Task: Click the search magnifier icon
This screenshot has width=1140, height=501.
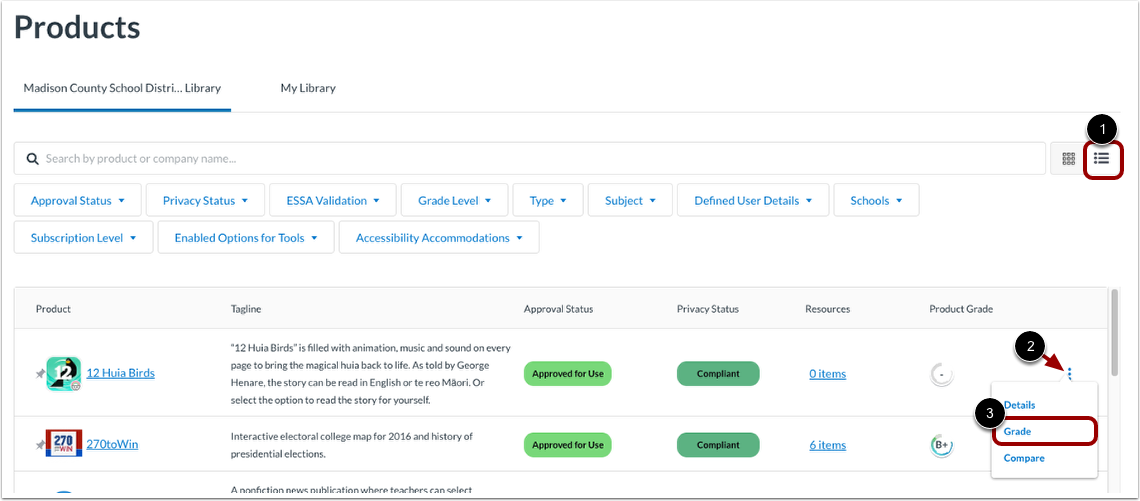Action: (32, 159)
